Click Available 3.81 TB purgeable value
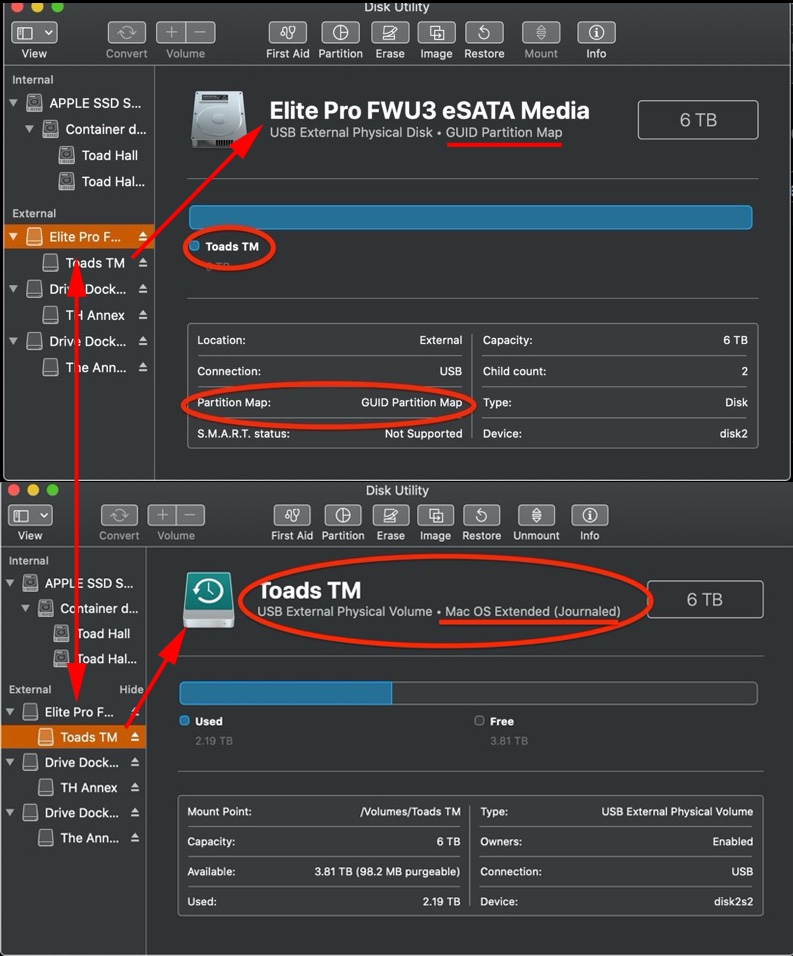The height and width of the screenshot is (956, 793). [387, 871]
